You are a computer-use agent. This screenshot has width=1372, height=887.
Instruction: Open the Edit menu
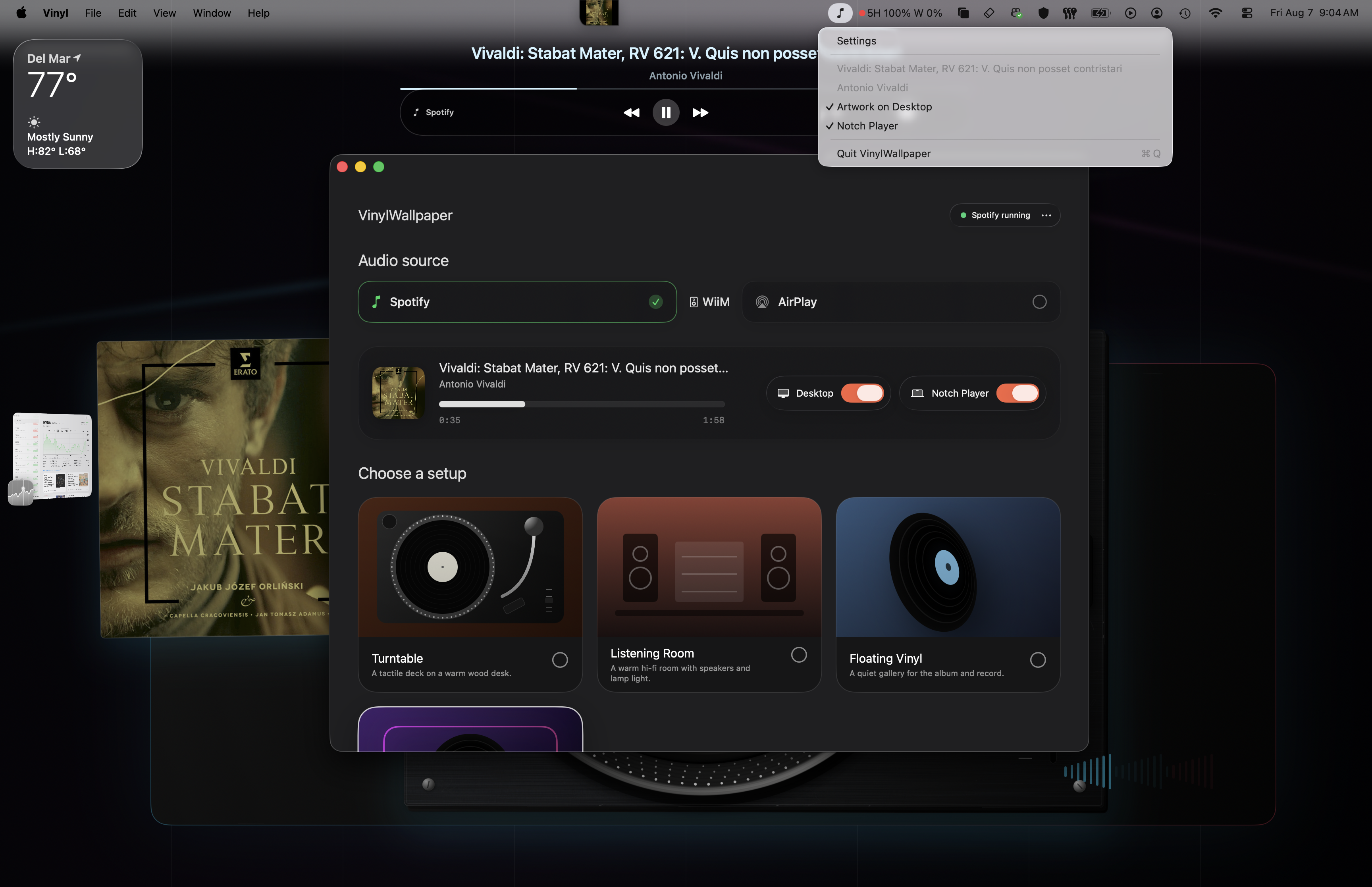click(x=127, y=13)
